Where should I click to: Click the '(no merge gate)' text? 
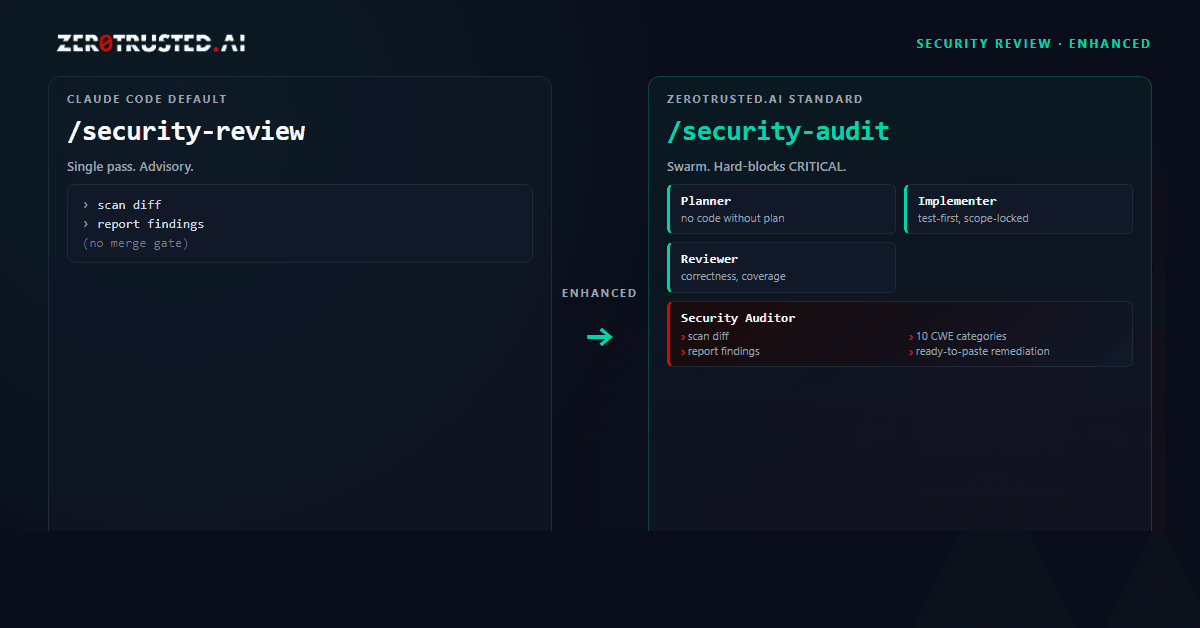tap(135, 243)
